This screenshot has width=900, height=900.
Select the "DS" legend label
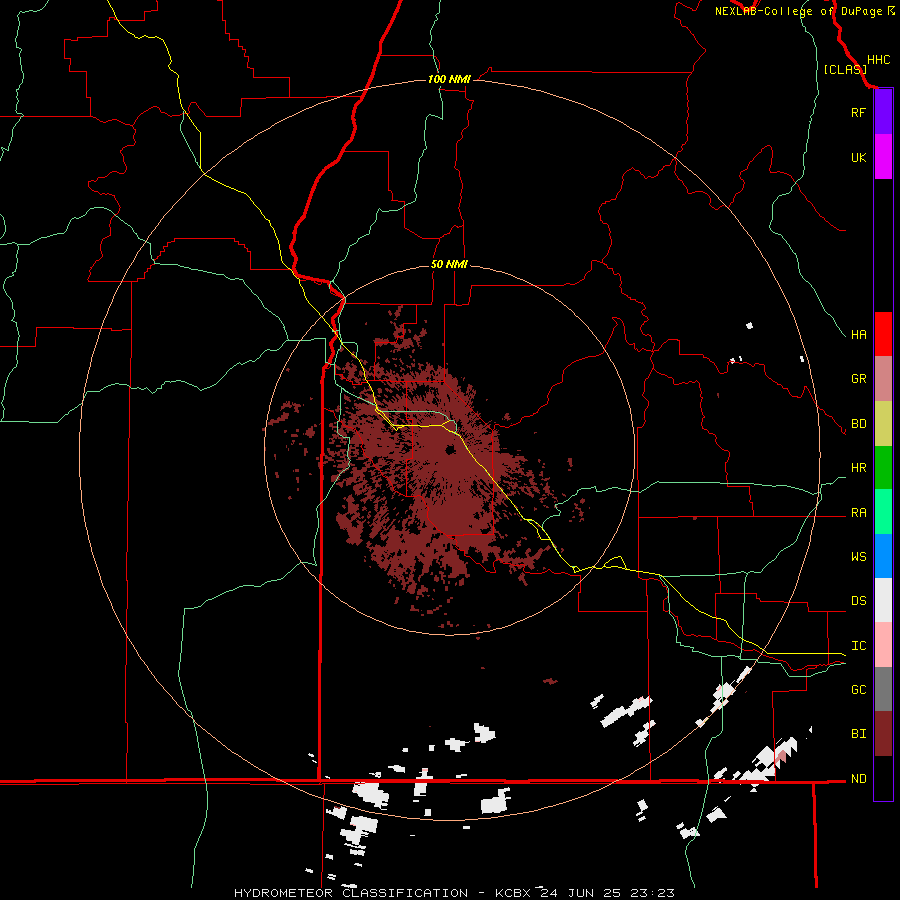858,601
